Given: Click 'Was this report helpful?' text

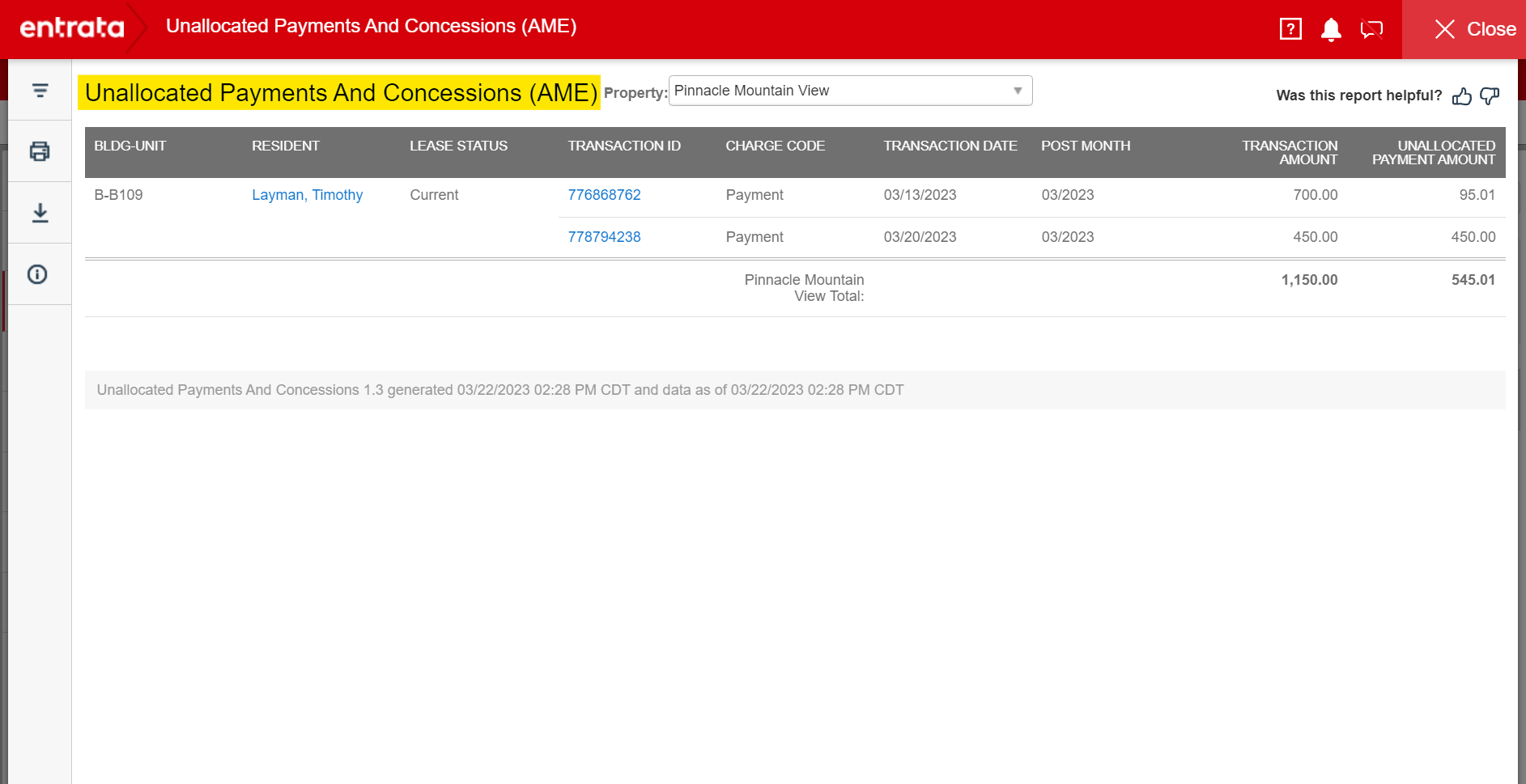Looking at the screenshot, I should (x=1359, y=95).
